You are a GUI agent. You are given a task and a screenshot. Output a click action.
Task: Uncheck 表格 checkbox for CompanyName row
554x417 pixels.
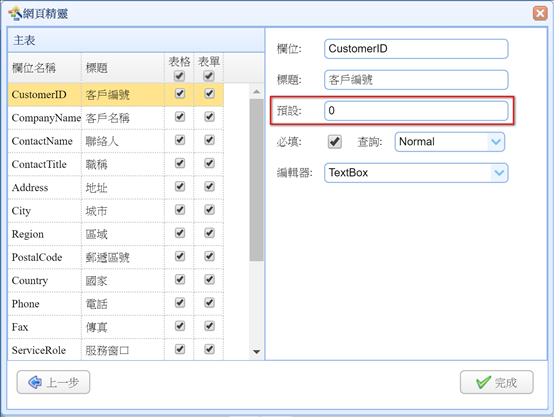click(x=180, y=117)
